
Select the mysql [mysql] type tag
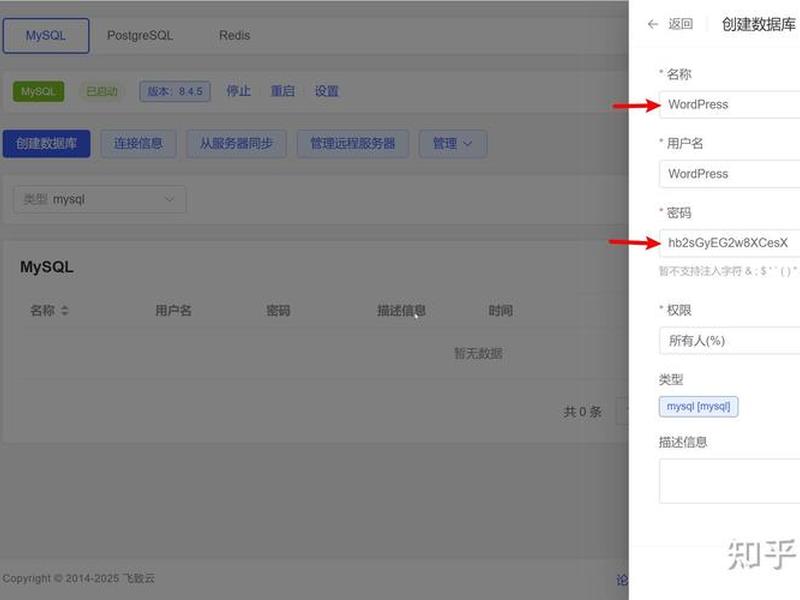pos(698,407)
